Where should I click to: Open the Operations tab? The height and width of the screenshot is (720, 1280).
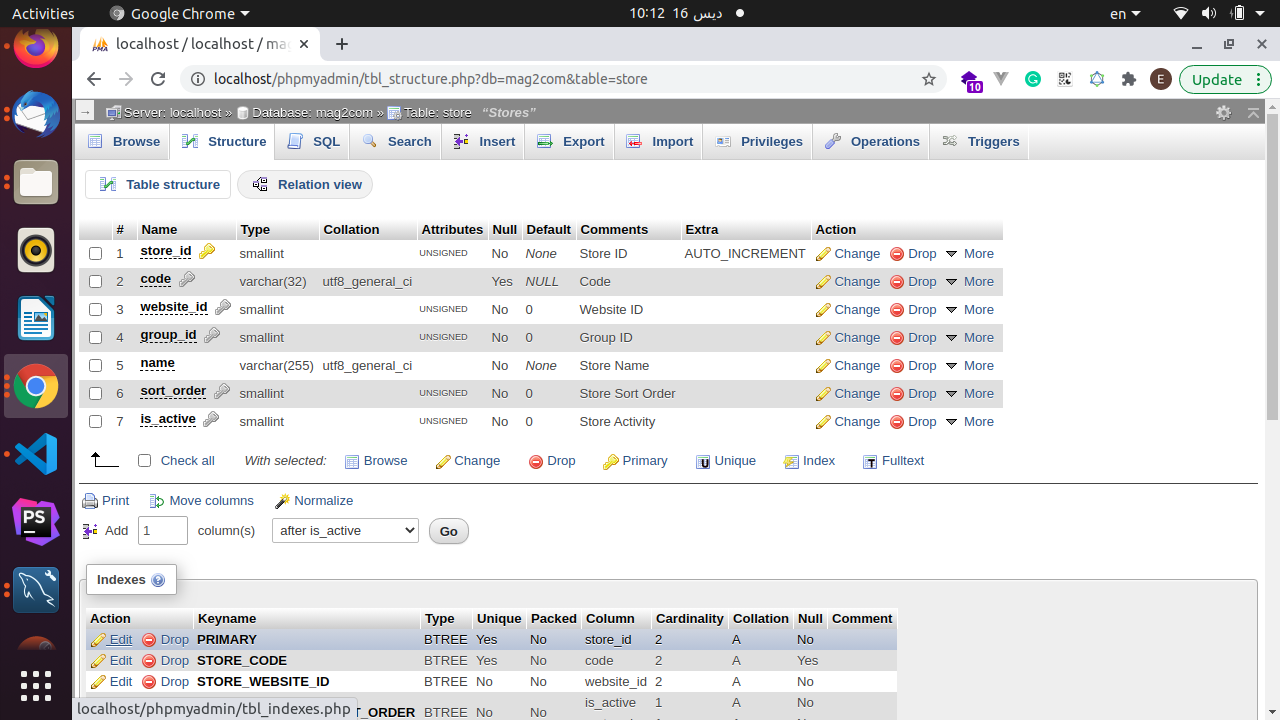(872, 142)
